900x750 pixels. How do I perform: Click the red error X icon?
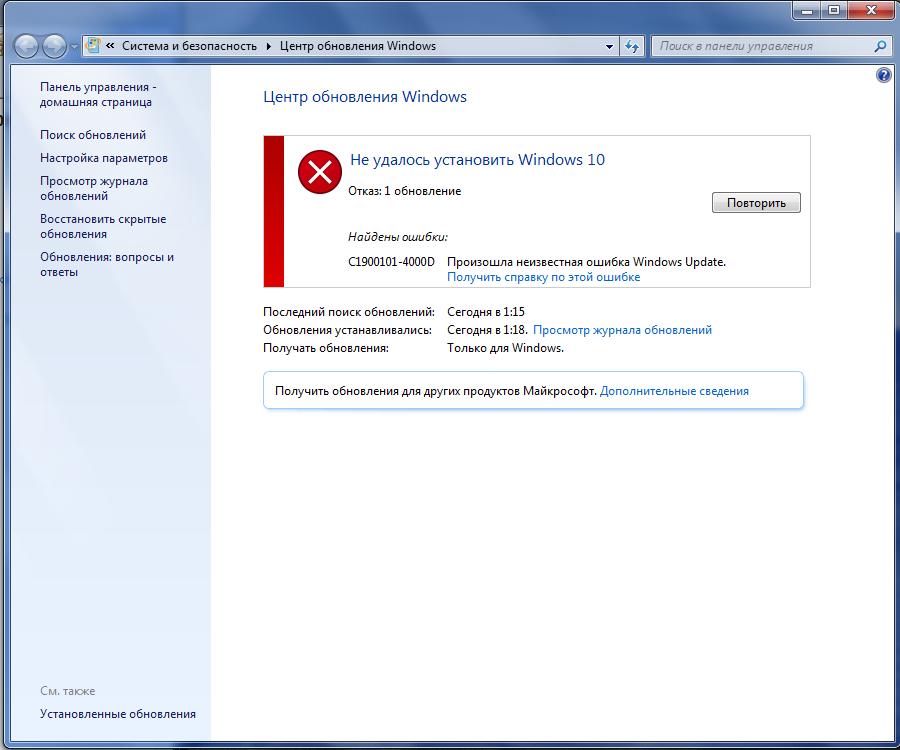320,172
